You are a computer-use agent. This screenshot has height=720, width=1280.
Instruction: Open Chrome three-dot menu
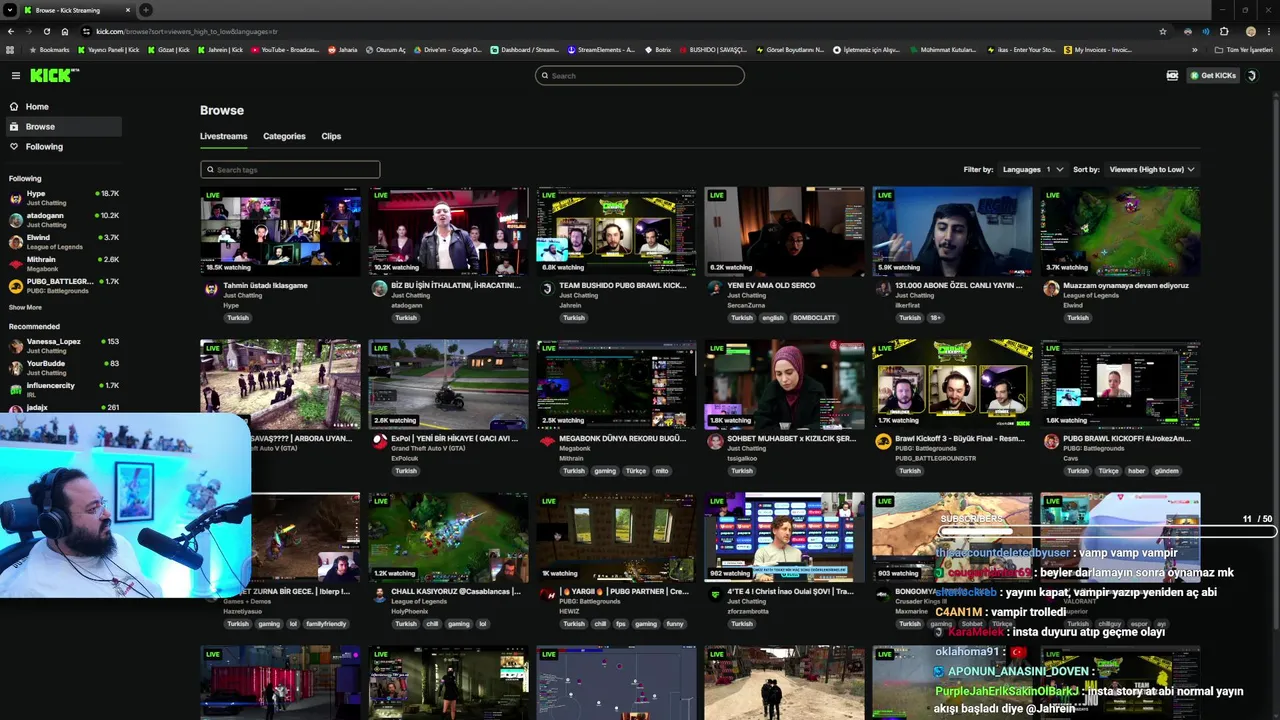pos(1268,31)
